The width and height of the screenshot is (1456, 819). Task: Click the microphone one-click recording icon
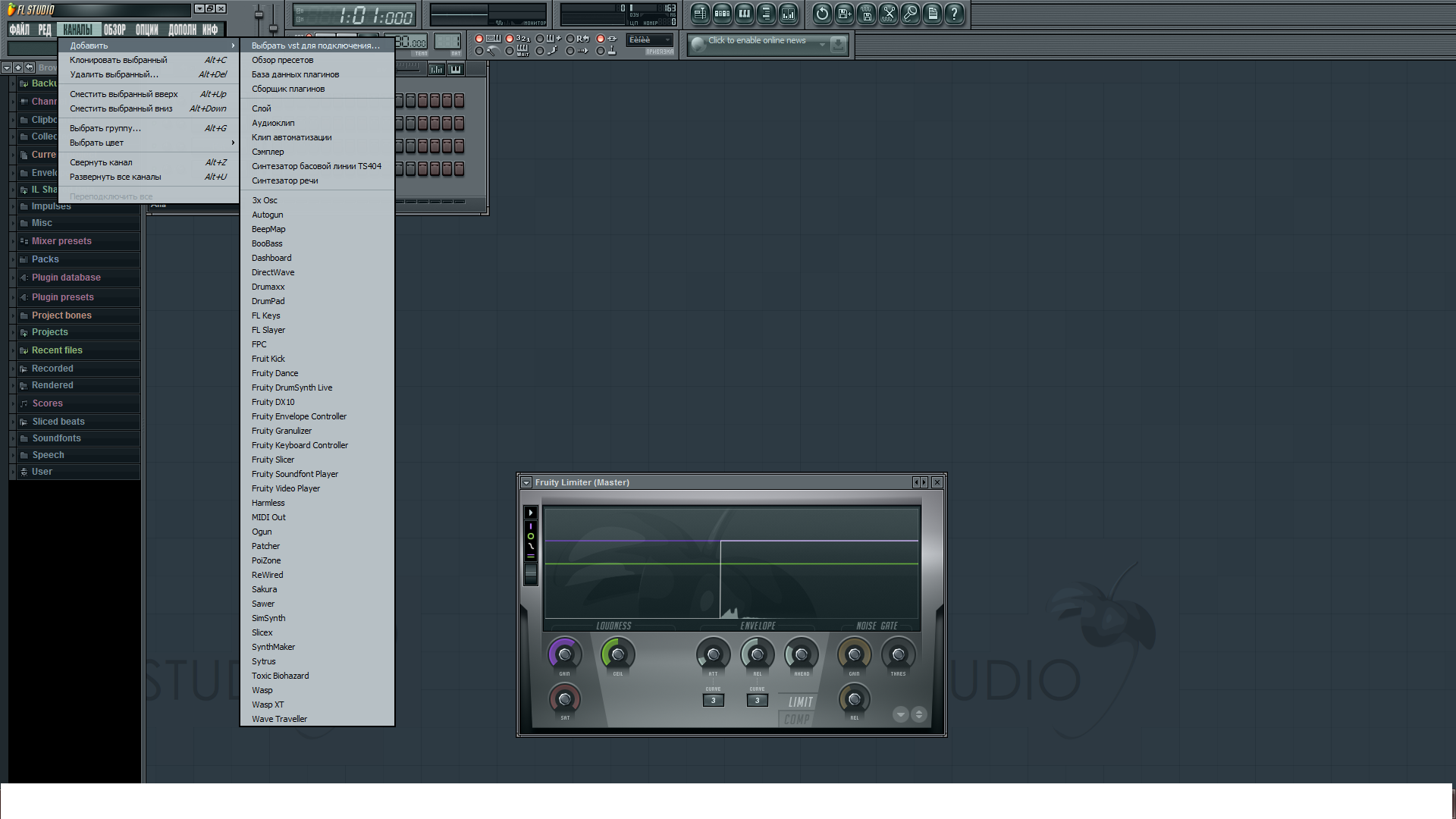[910, 14]
